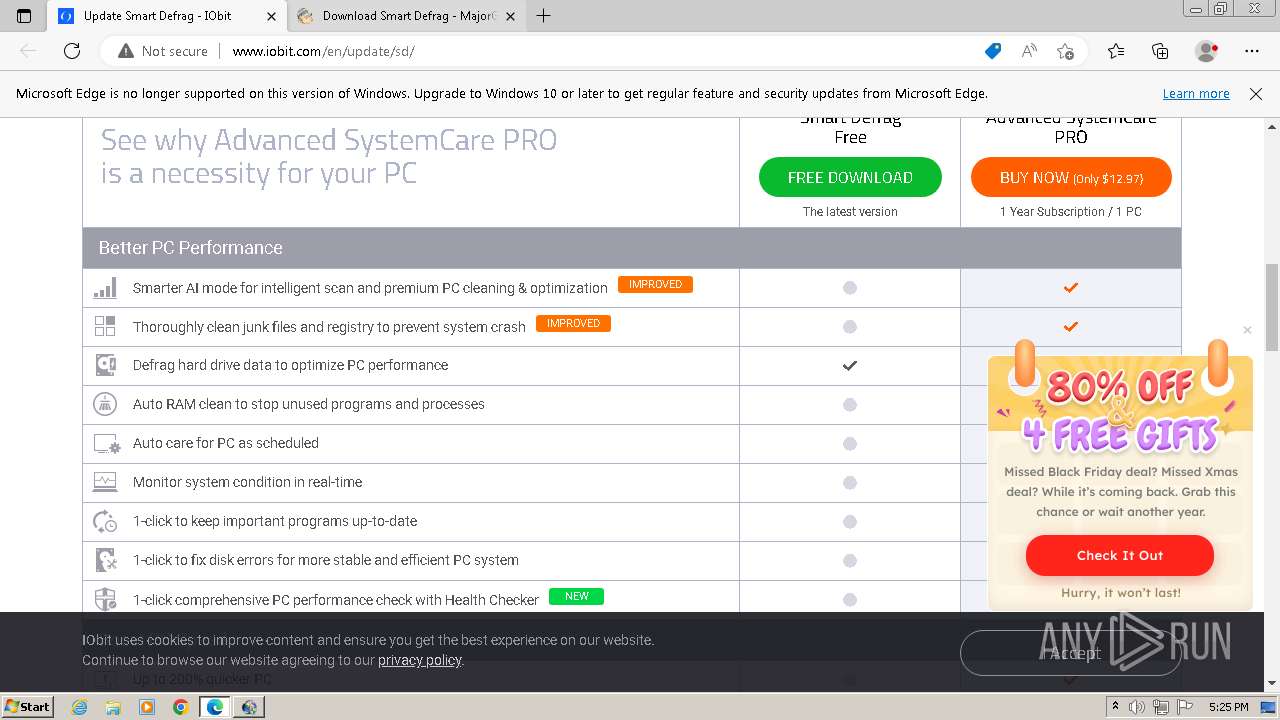Click the NEW badge on Health Checker row
The height and width of the screenshot is (720, 1280).
(x=577, y=597)
